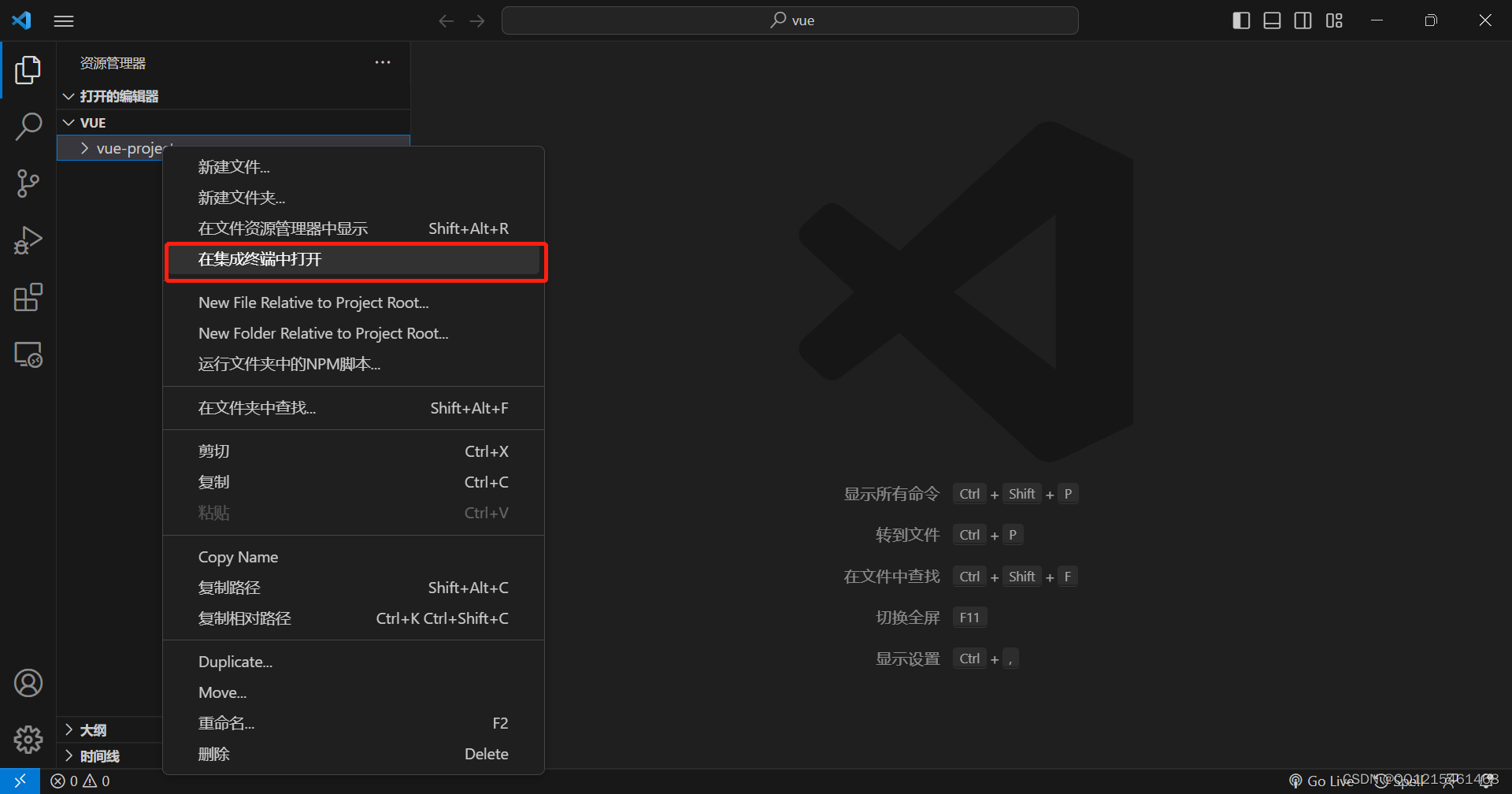Screen dimensions: 1512x794
Task: Choose 删除 menu entry
Action: (x=354, y=754)
